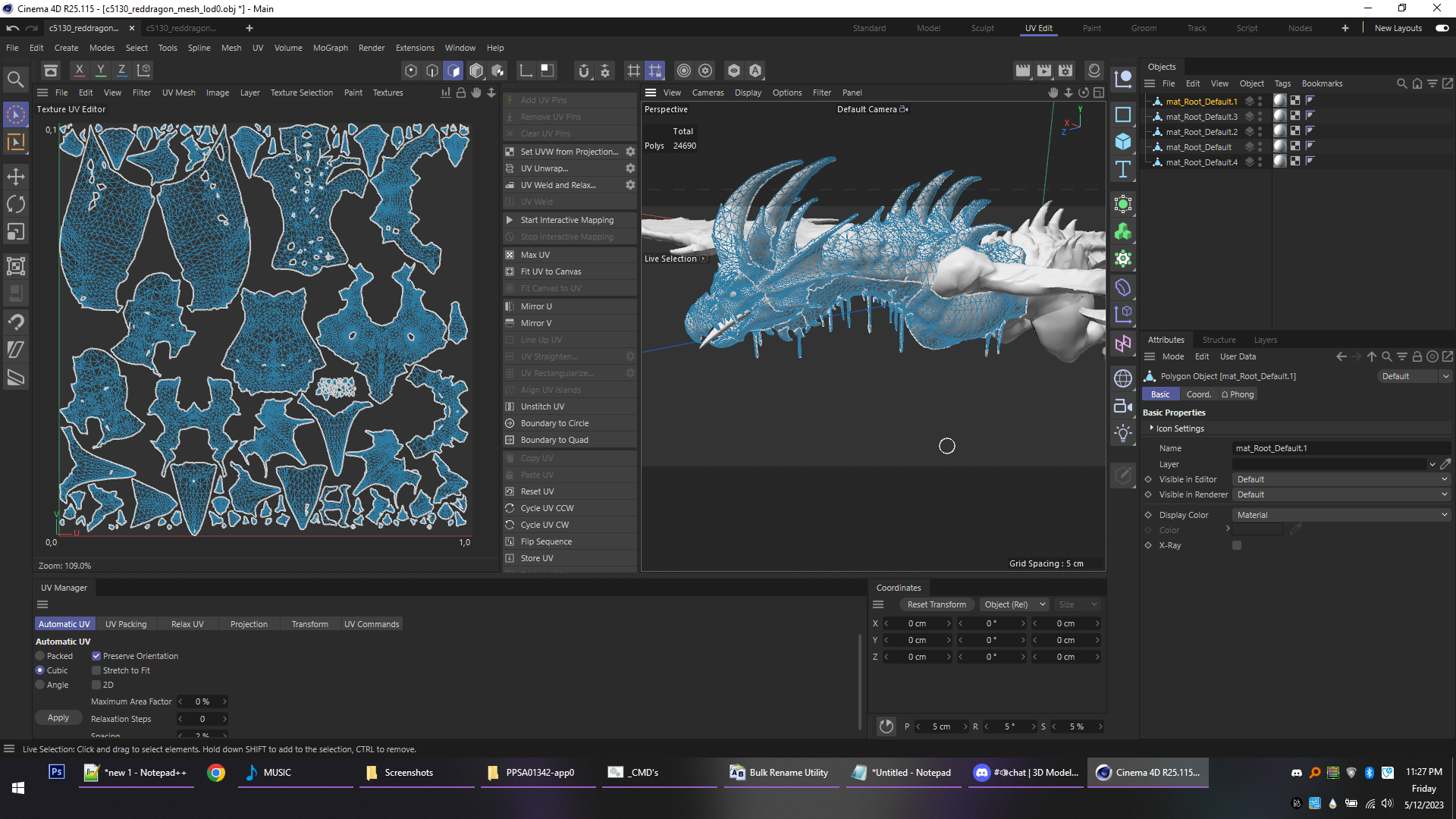Open the Texture Selection menu
The image size is (1456, 819).
[302, 93]
